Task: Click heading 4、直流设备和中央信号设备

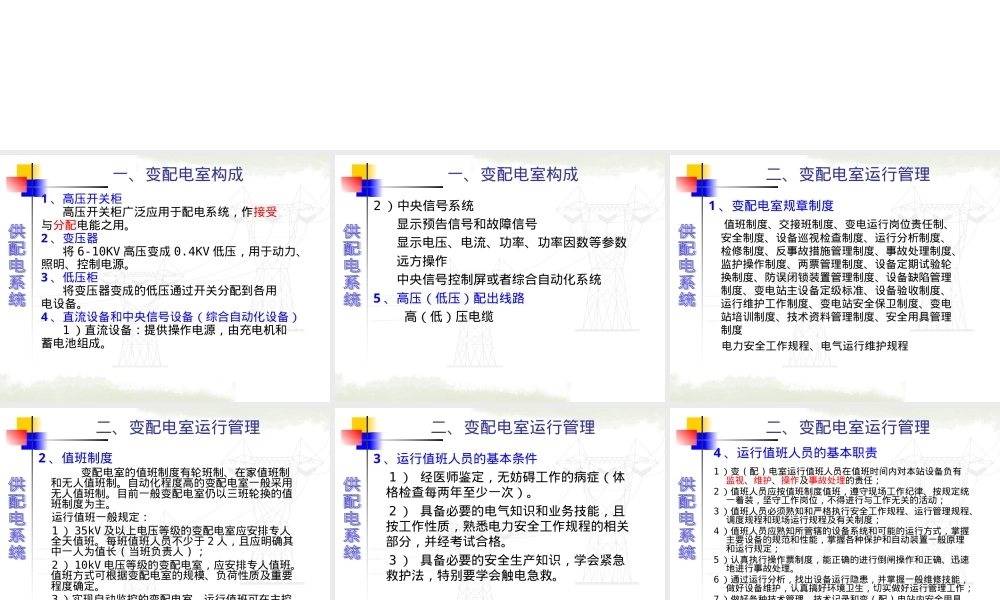Action: click(x=170, y=317)
